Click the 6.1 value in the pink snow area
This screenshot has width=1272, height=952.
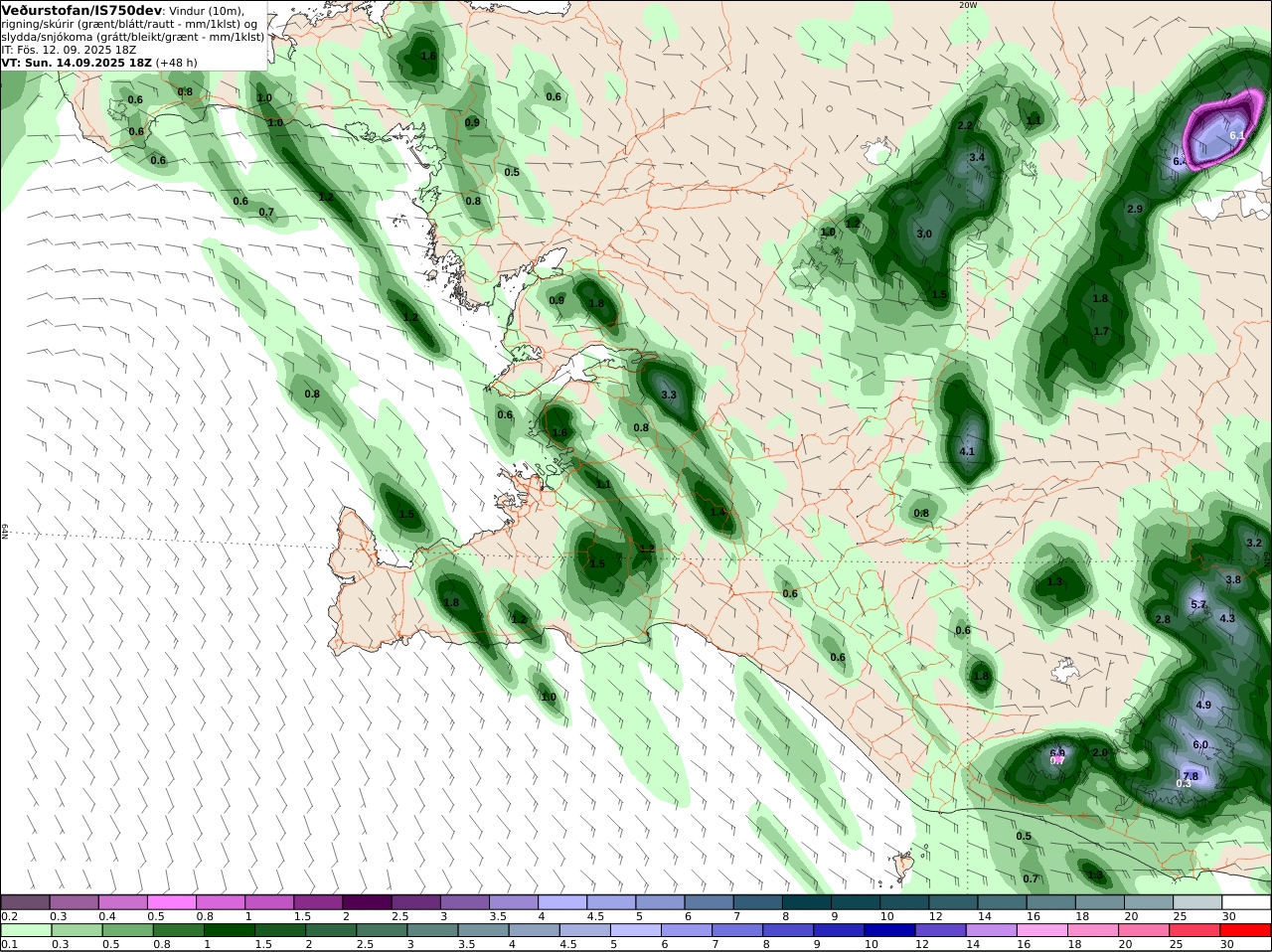click(1237, 136)
